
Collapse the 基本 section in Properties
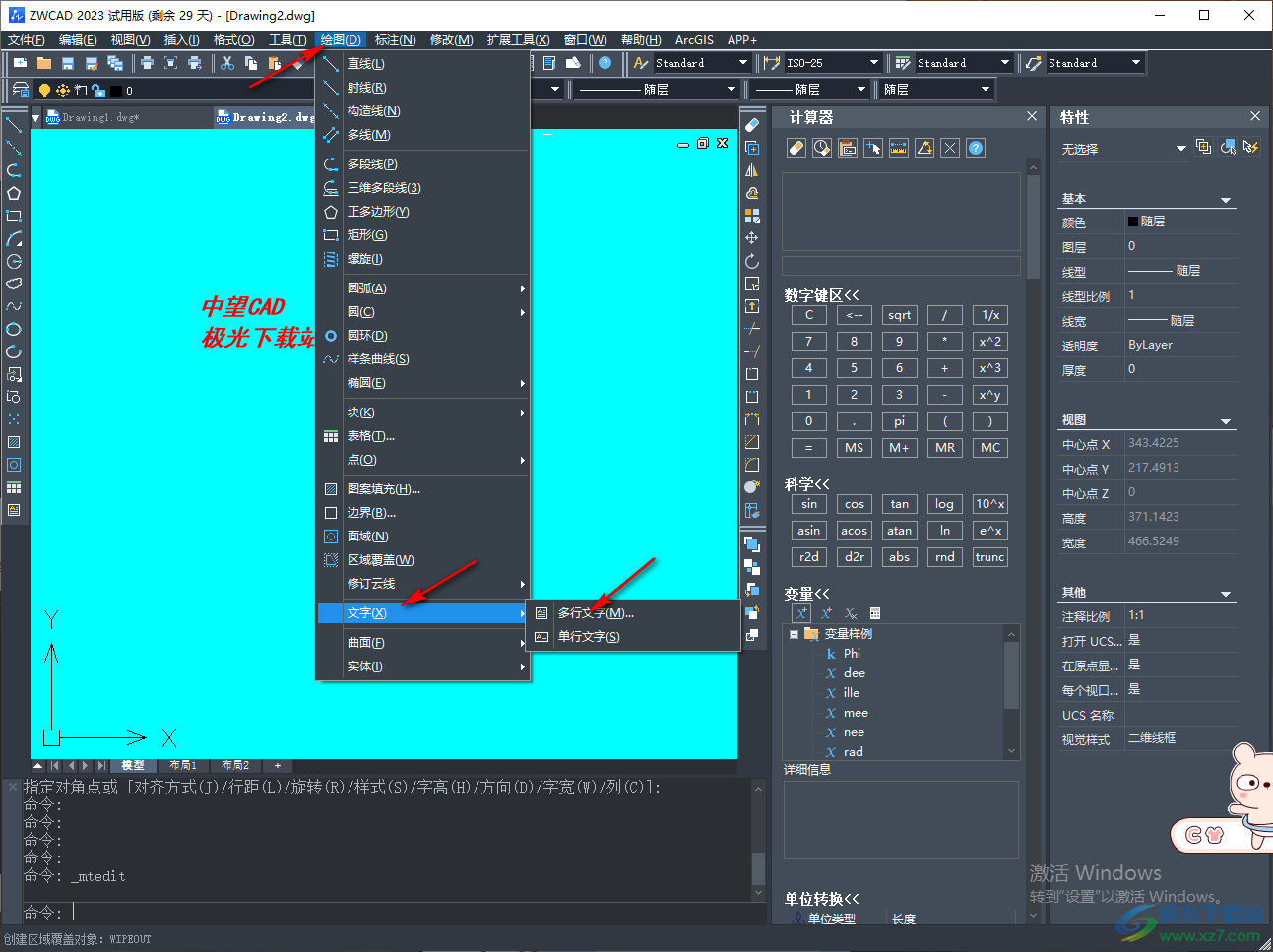point(1226,200)
